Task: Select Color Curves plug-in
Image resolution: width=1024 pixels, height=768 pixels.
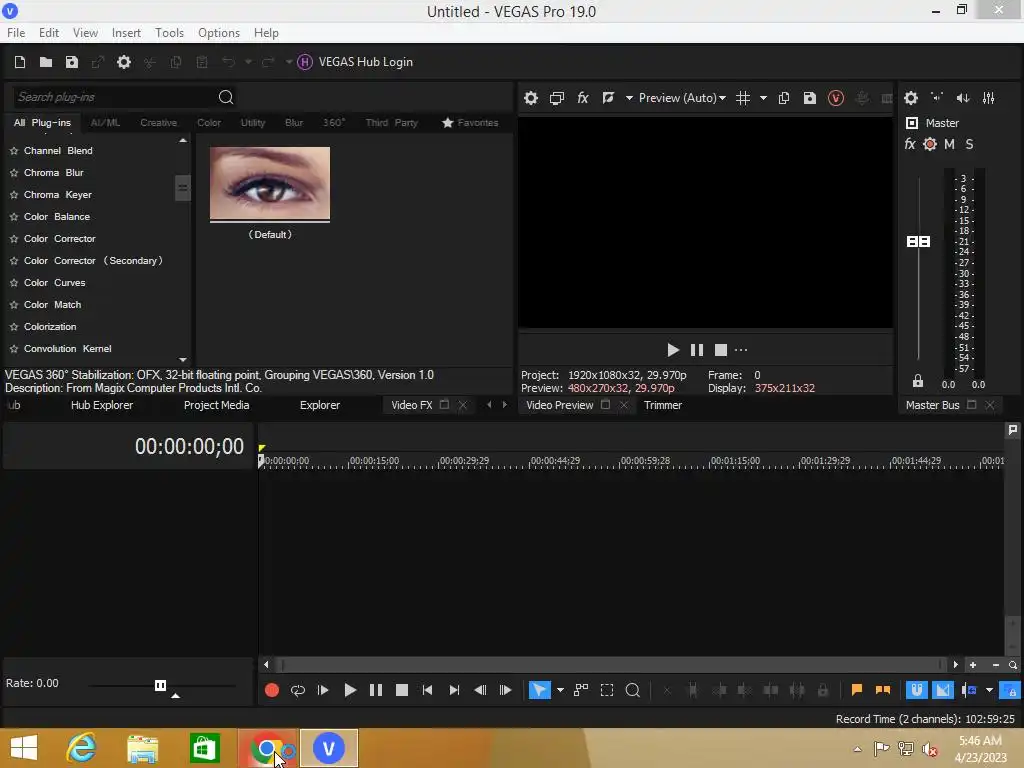Action: tap(54, 283)
